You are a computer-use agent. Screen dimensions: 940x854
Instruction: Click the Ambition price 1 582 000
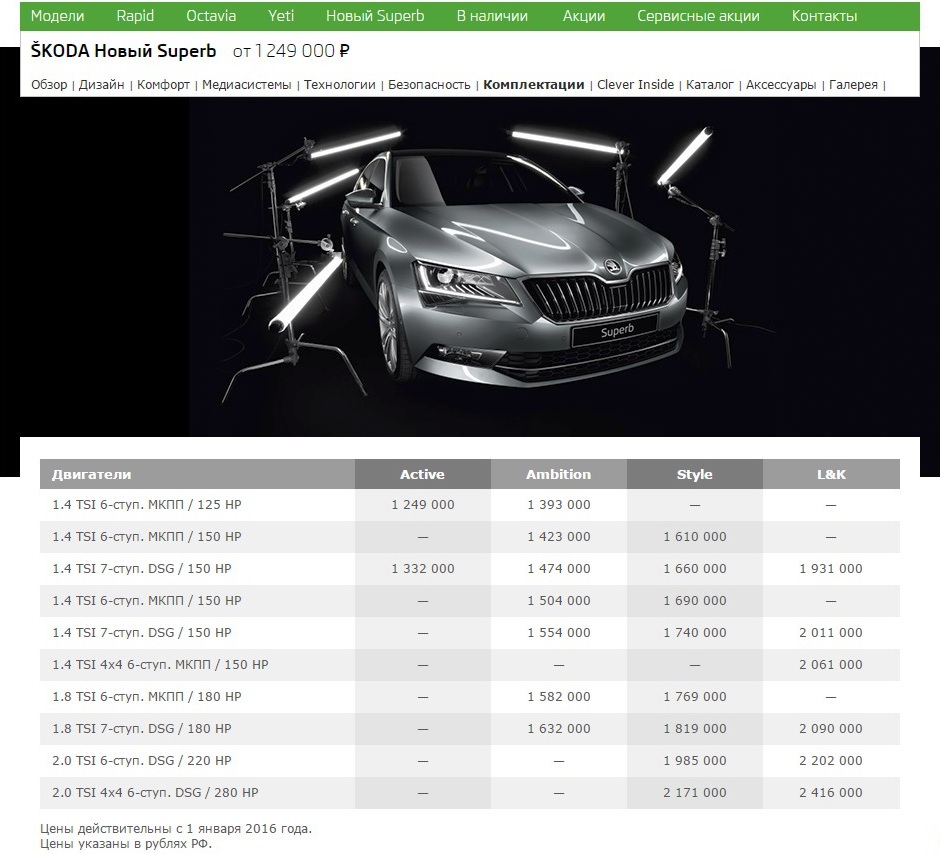tap(559, 696)
